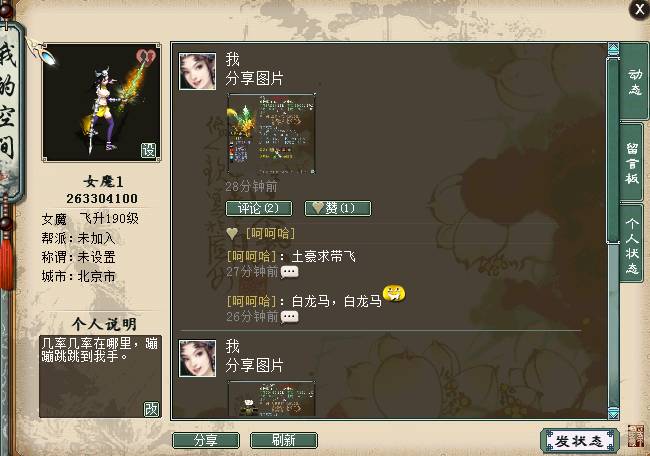Screen dimensions: 650x456
Task: Switch to the 动态 tab
Action: coord(634,82)
